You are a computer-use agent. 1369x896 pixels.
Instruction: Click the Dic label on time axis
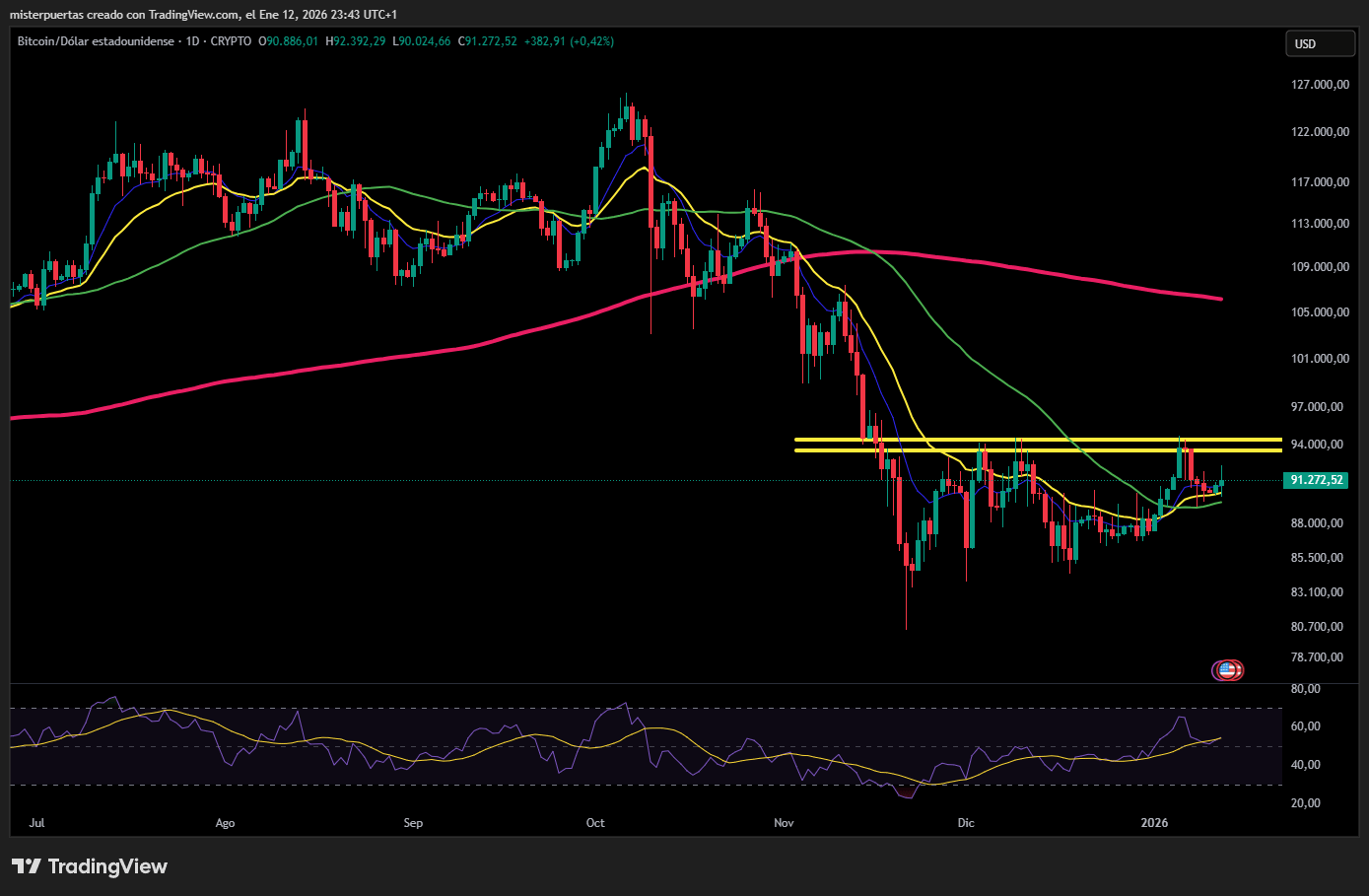point(966,823)
